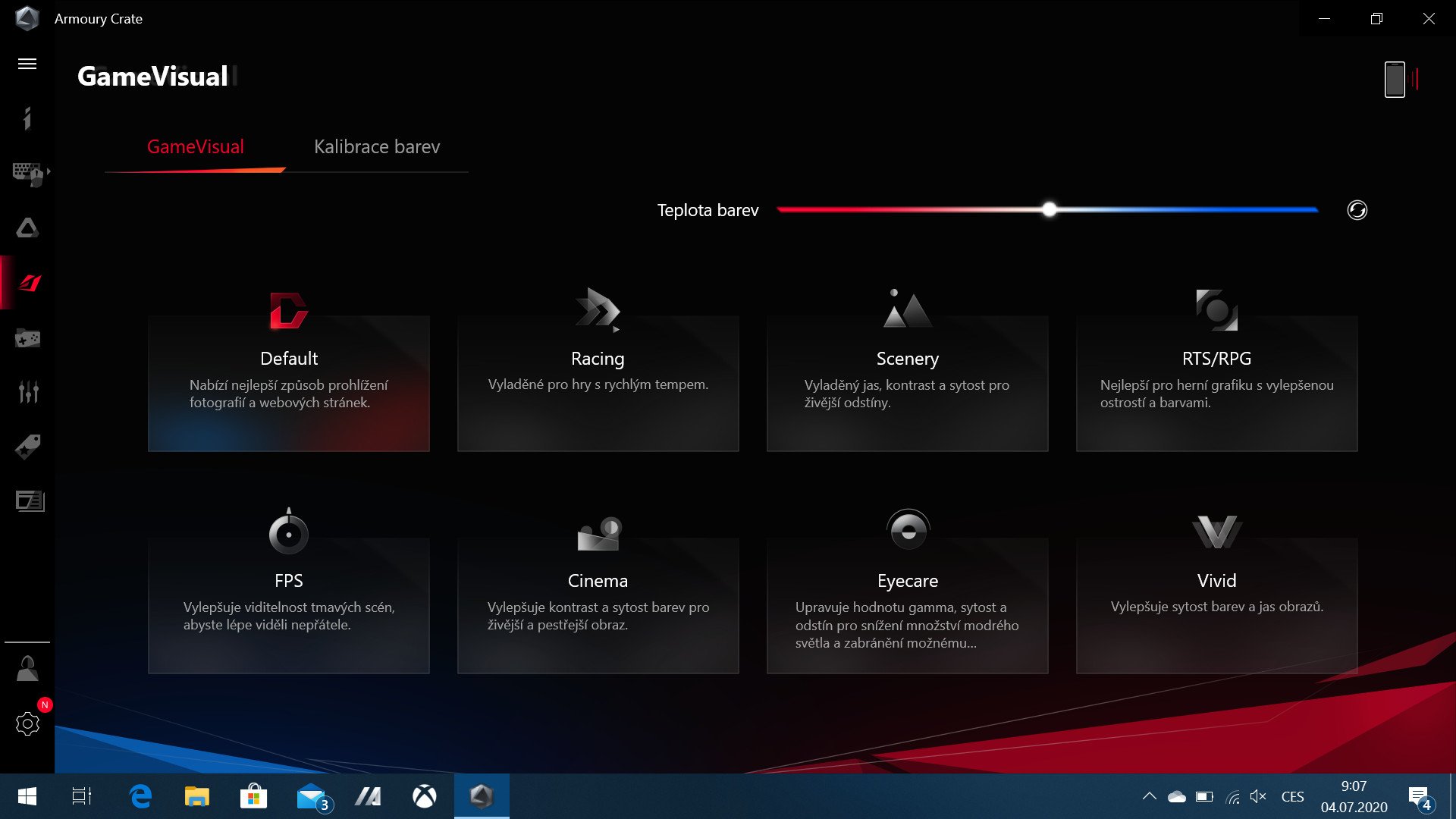This screenshot has width=1456, height=819.
Task: Minimize the Armoury Crate window
Action: click(x=1325, y=18)
